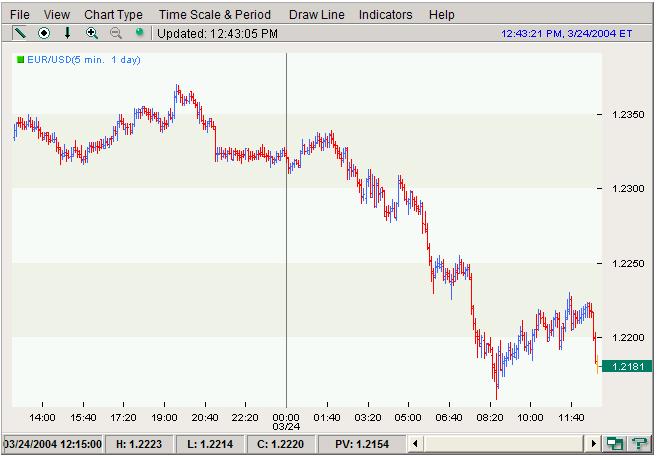
Task: Open the File menu
Action: (x=19, y=15)
